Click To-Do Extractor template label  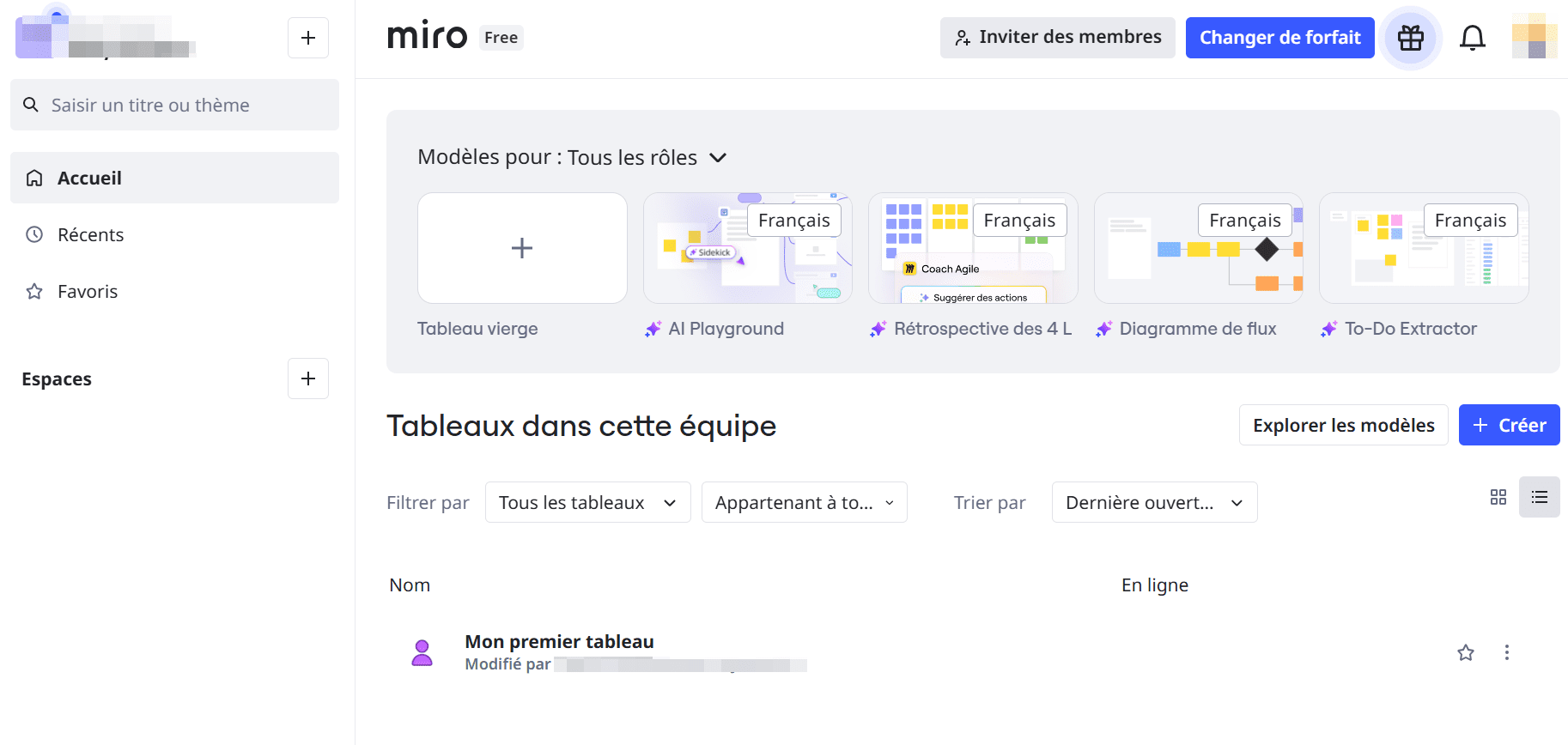[1411, 329]
